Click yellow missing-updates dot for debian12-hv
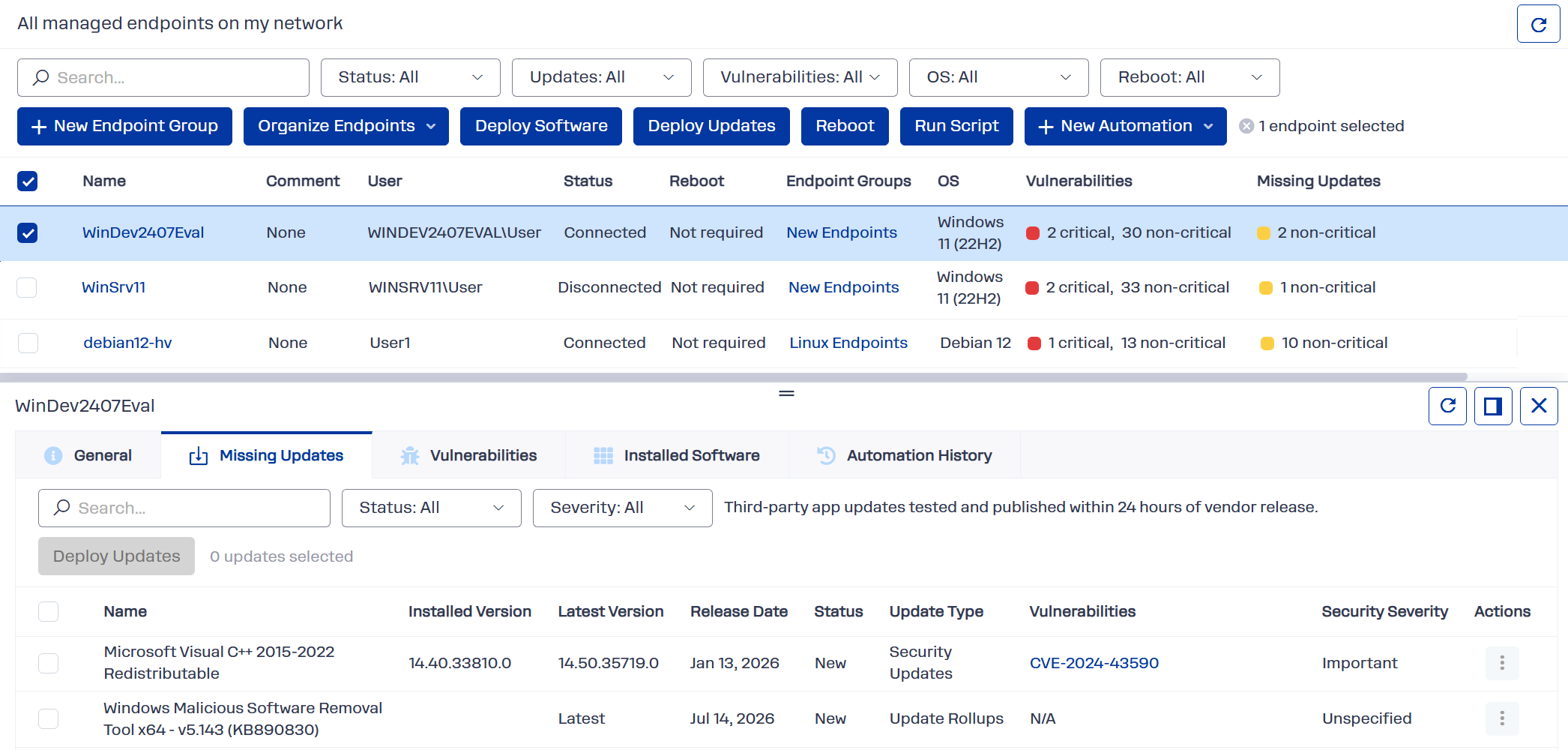The width and height of the screenshot is (1568, 750). tap(1267, 343)
